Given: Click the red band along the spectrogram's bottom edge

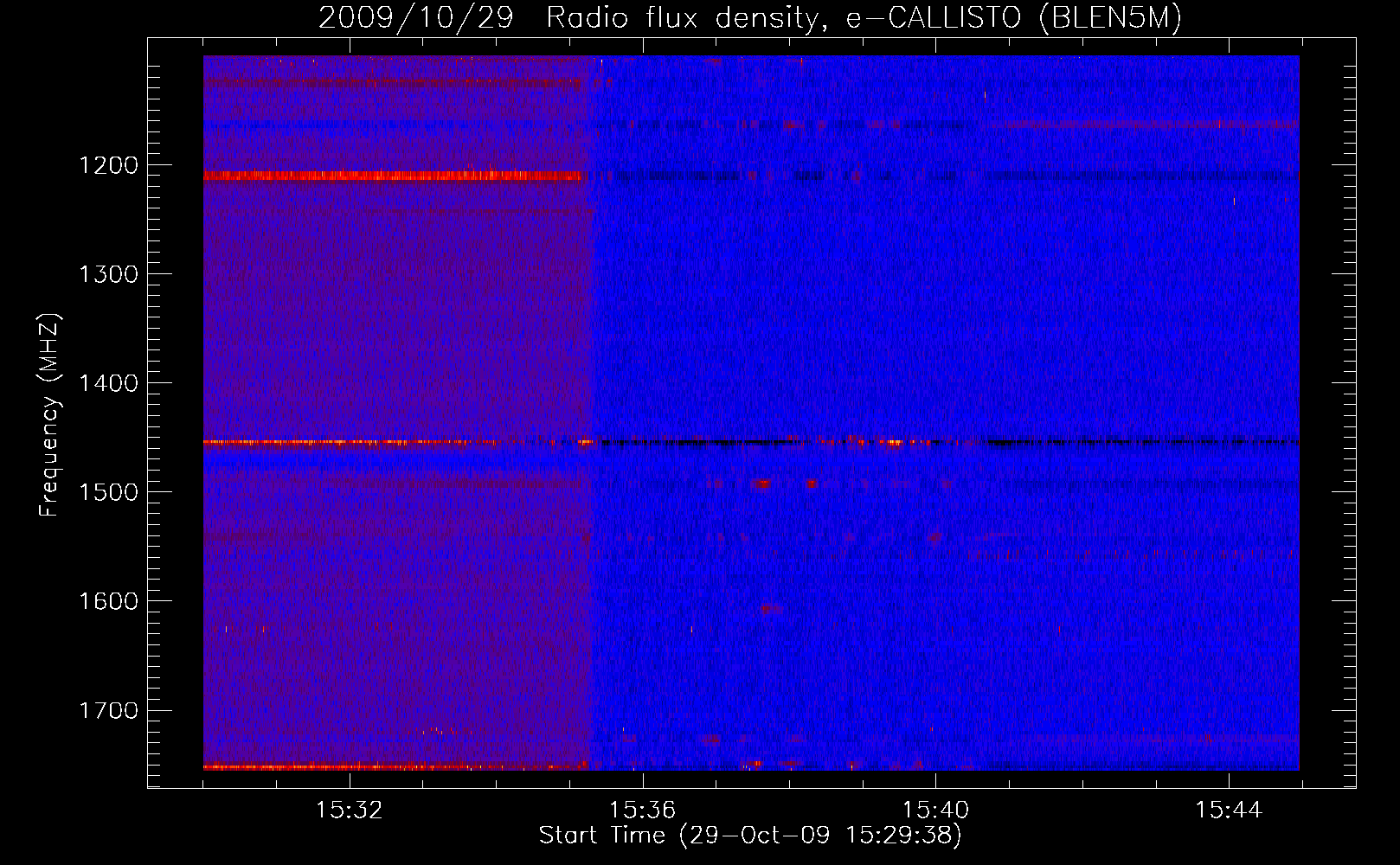Looking at the screenshot, I should 395,766.
